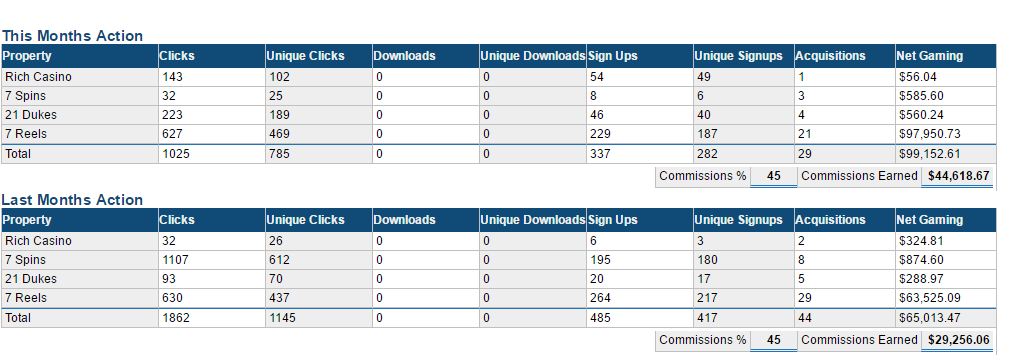This screenshot has width=1009, height=360.
Task: Click the 1862 total clicks cell
Action: tap(212, 318)
